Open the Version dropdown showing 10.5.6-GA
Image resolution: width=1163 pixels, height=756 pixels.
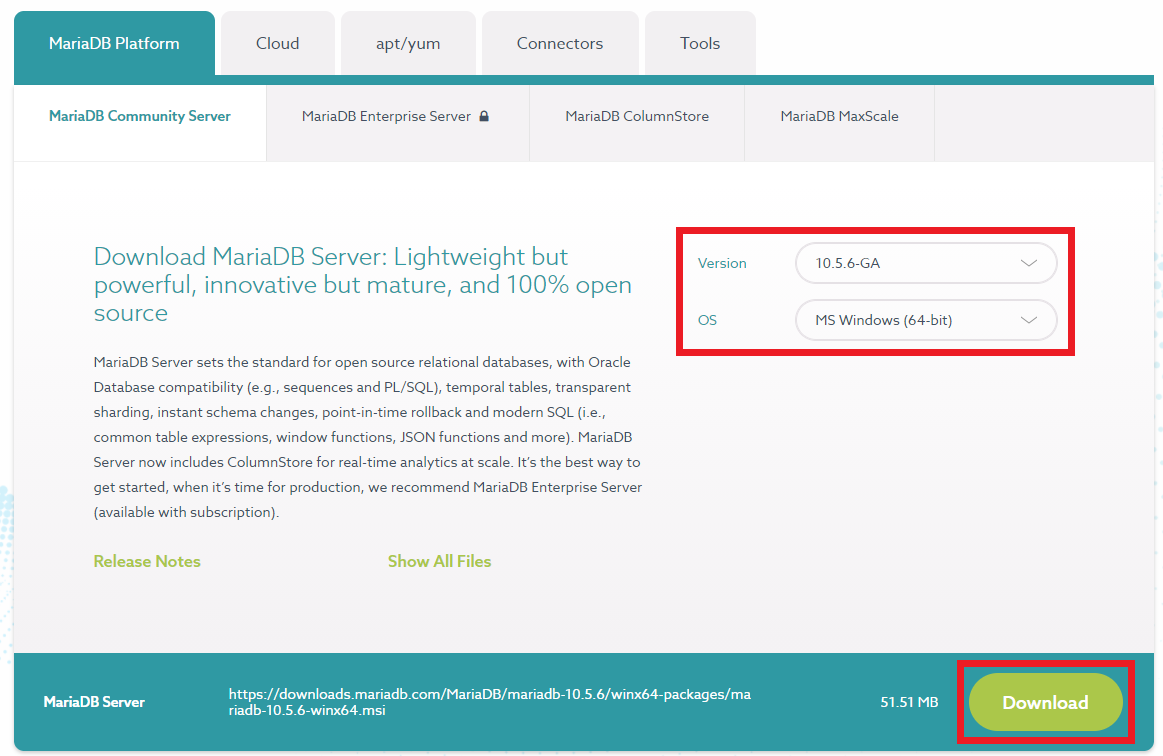pos(926,263)
